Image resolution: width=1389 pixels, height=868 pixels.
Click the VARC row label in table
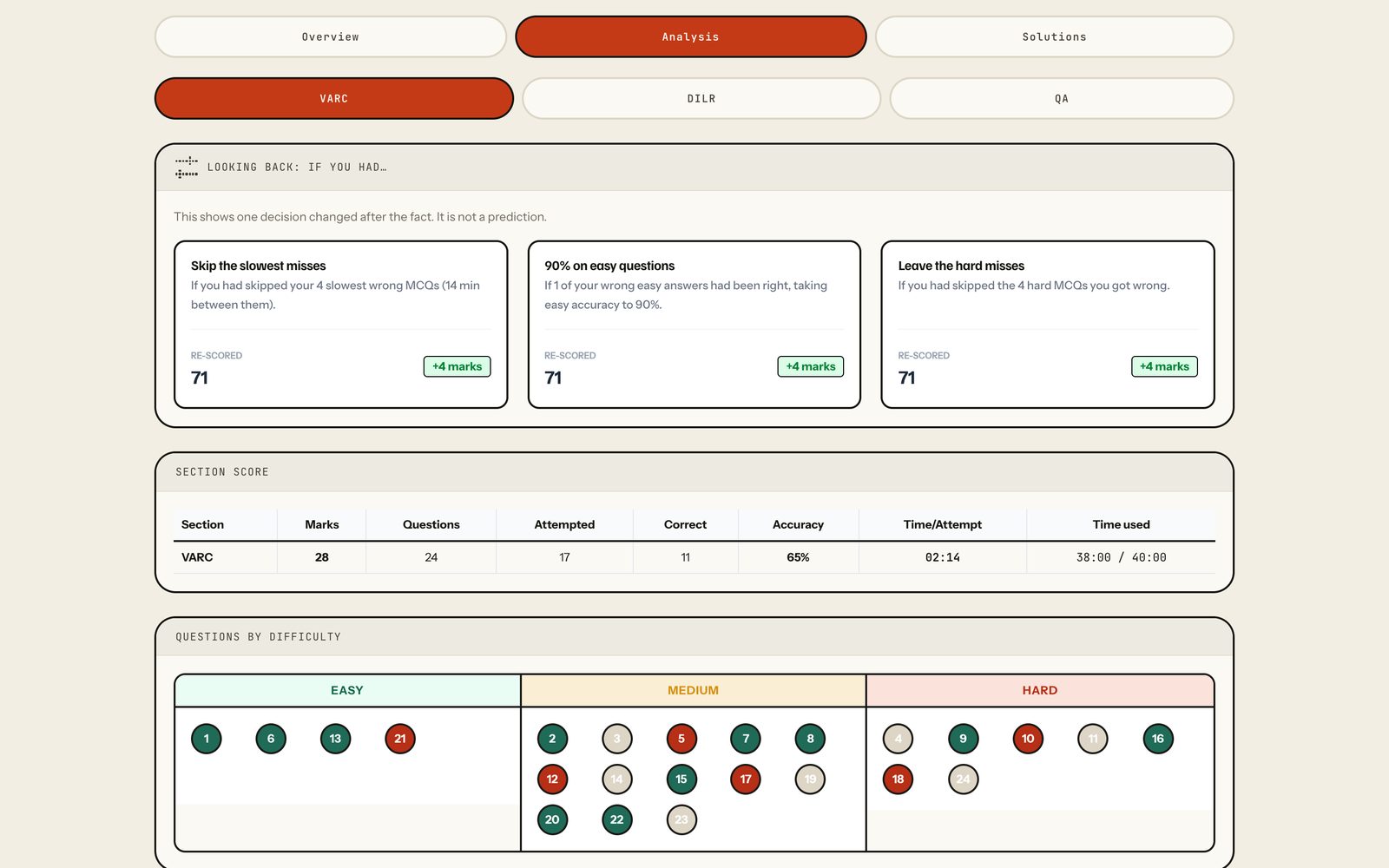[x=197, y=557]
